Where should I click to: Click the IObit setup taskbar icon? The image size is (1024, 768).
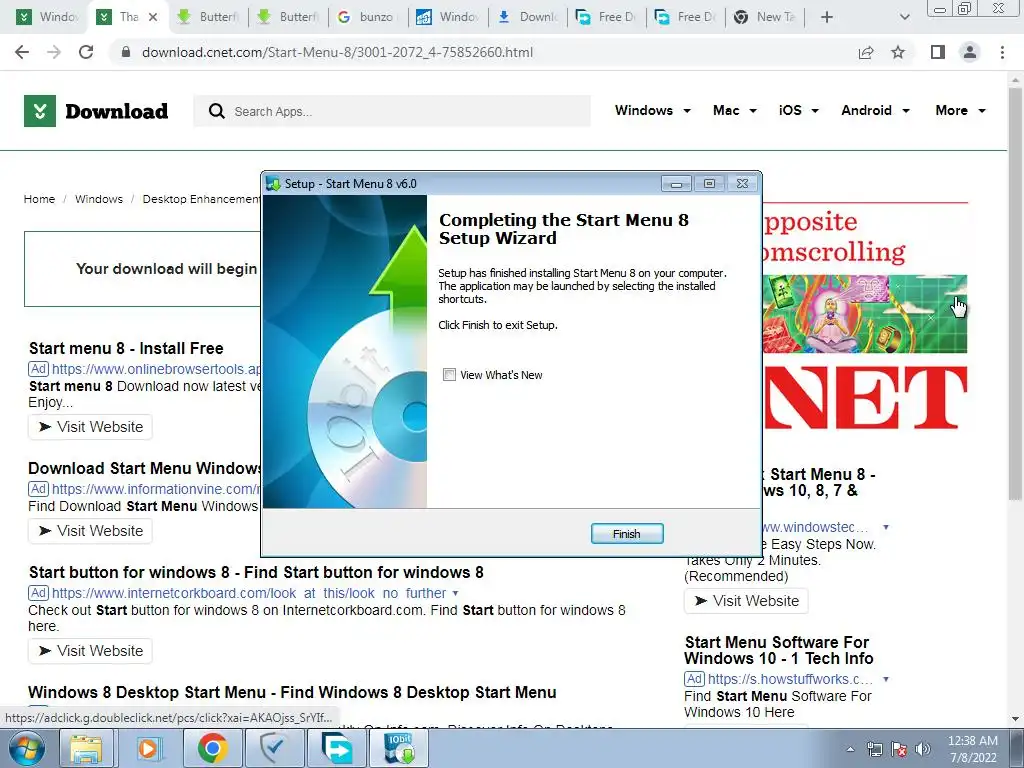tap(399, 748)
